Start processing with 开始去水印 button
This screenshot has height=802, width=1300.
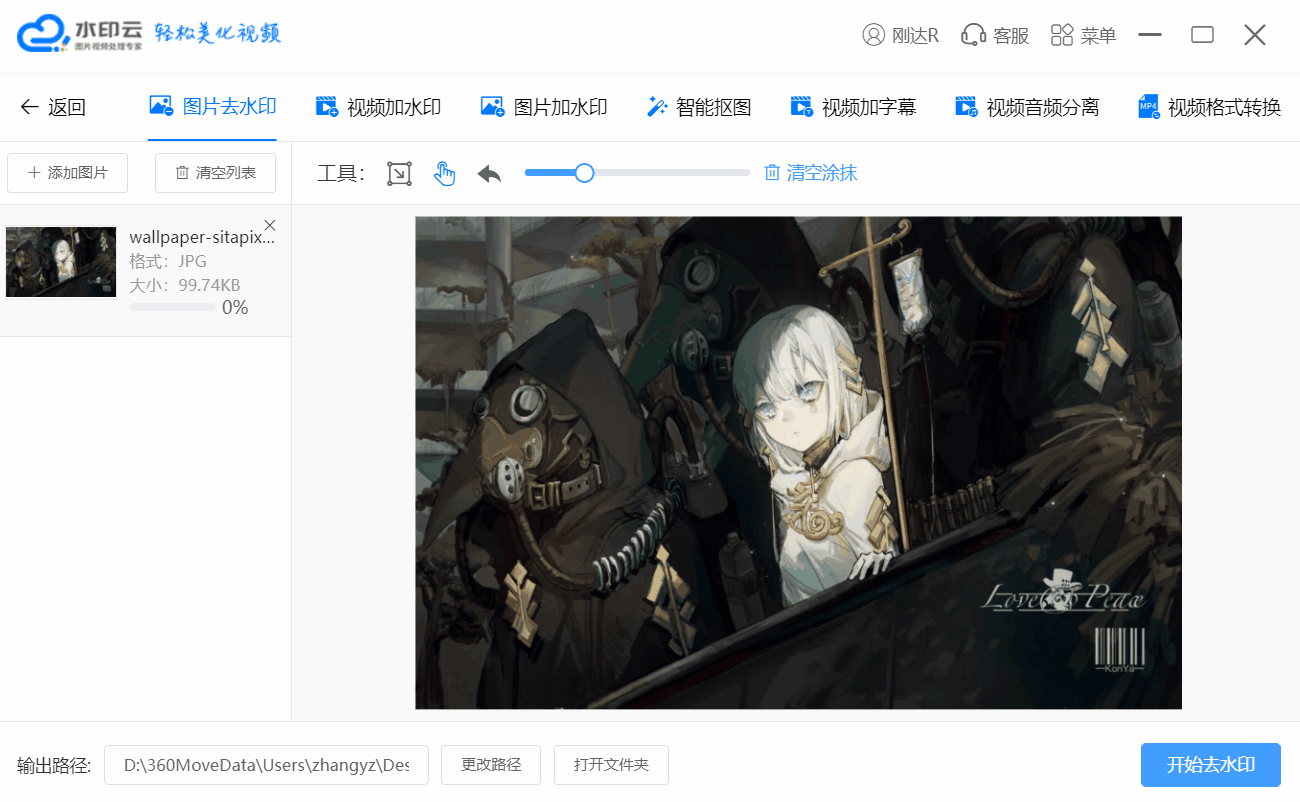tap(1210, 765)
